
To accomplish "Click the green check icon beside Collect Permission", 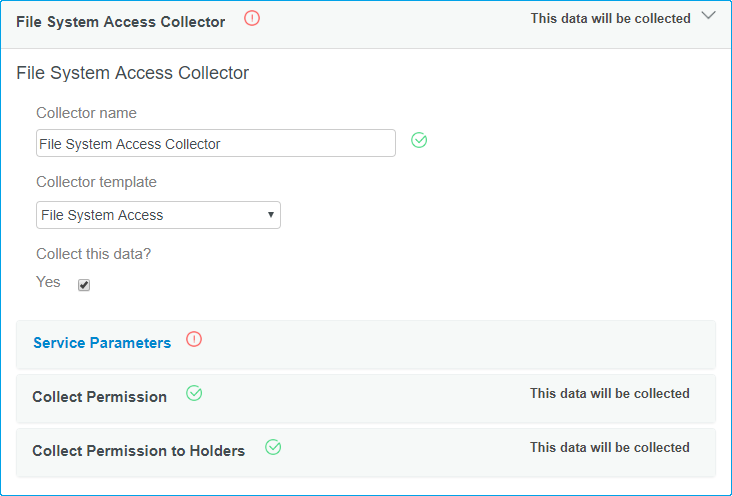I will point(194,394).
